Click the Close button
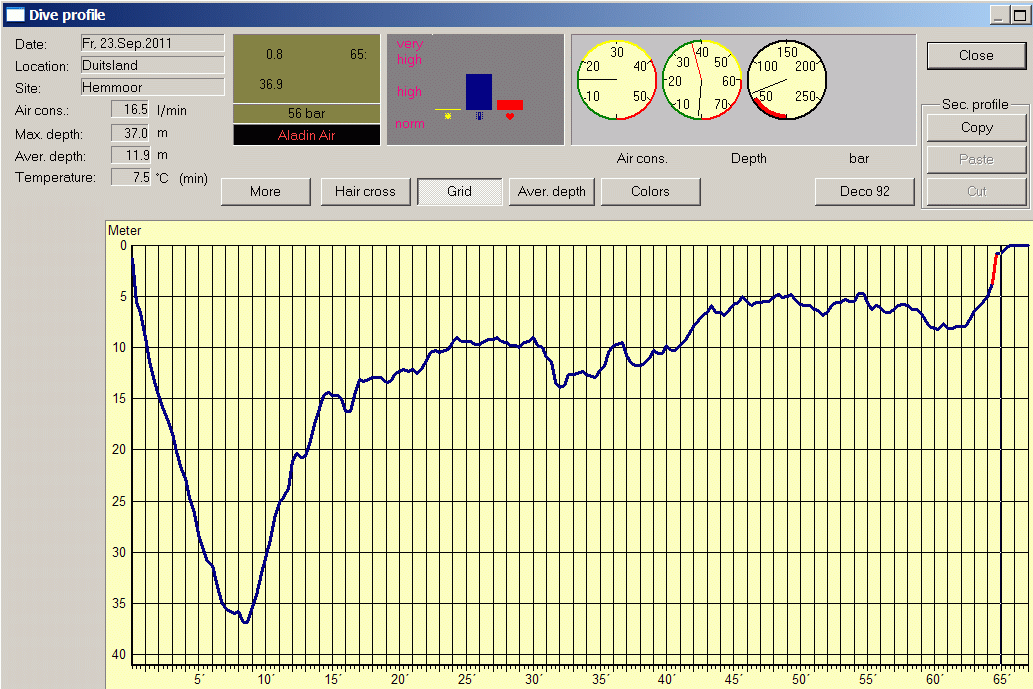This screenshot has width=1033, height=689. [976, 55]
